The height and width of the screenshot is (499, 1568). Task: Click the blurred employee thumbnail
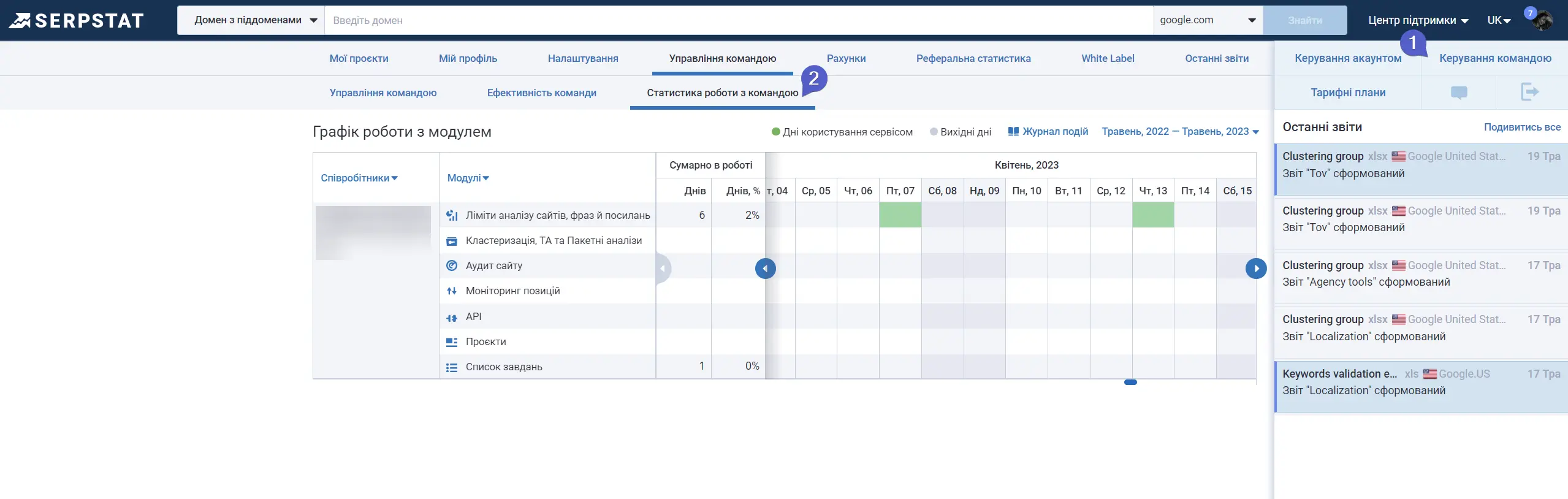[373, 233]
